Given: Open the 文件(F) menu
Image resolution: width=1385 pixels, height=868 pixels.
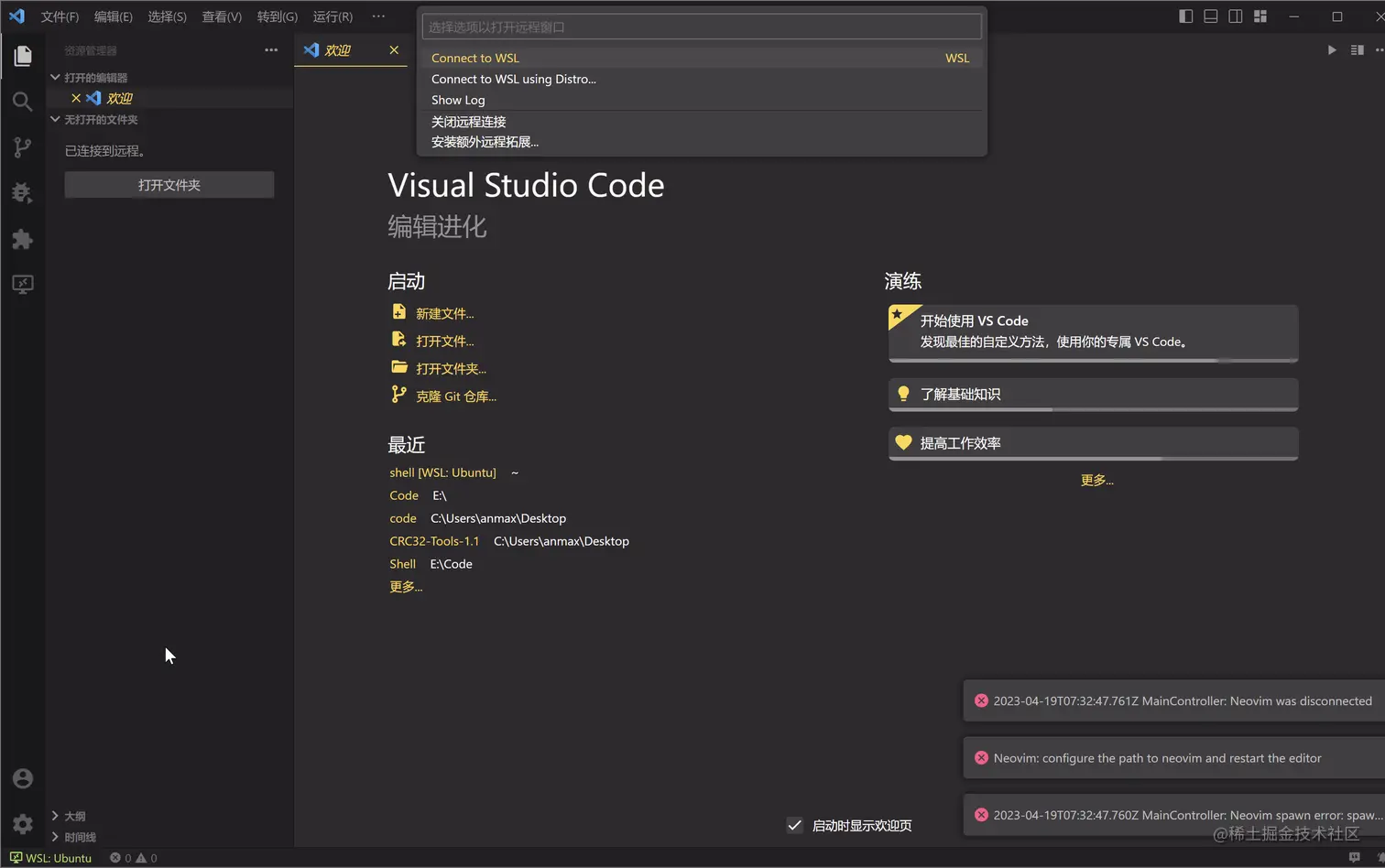Looking at the screenshot, I should [60, 16].
